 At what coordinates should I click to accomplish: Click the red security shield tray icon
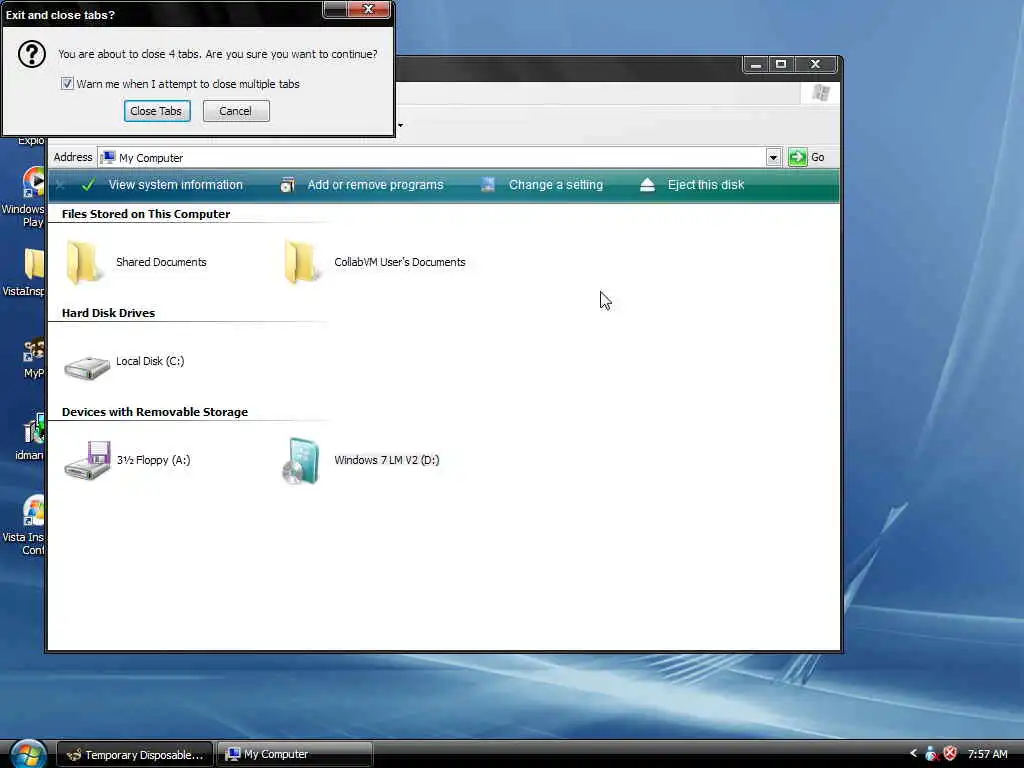[950, 754]
